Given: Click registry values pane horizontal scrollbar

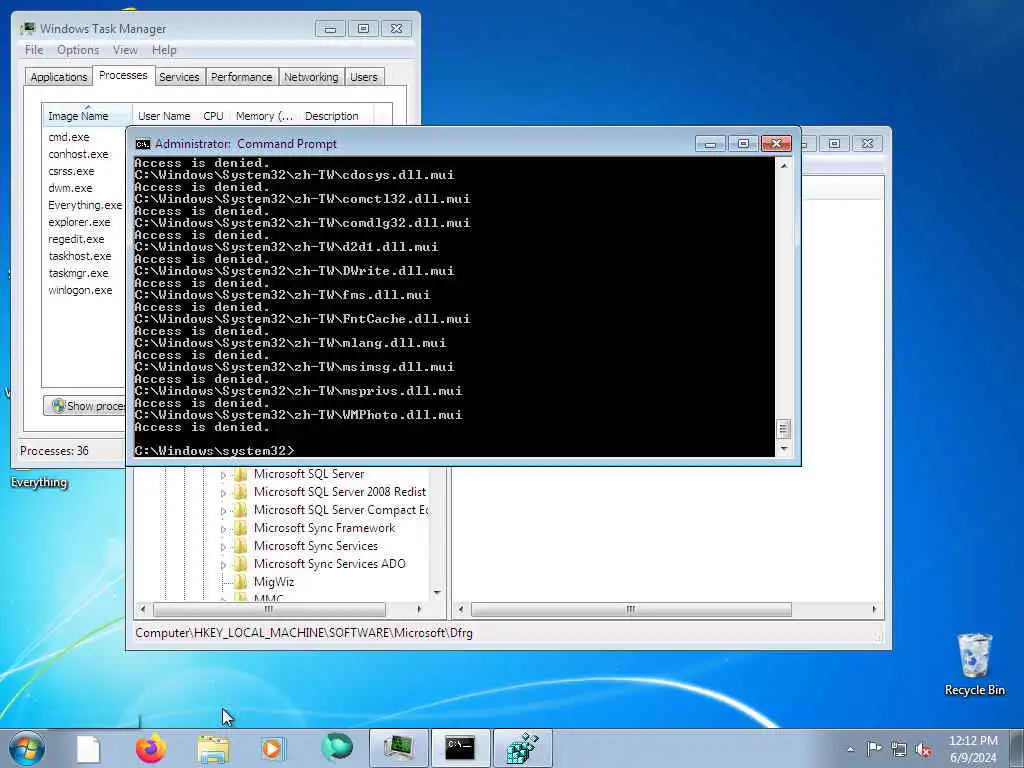Looking at the screenshot, I should coord(631,609).
